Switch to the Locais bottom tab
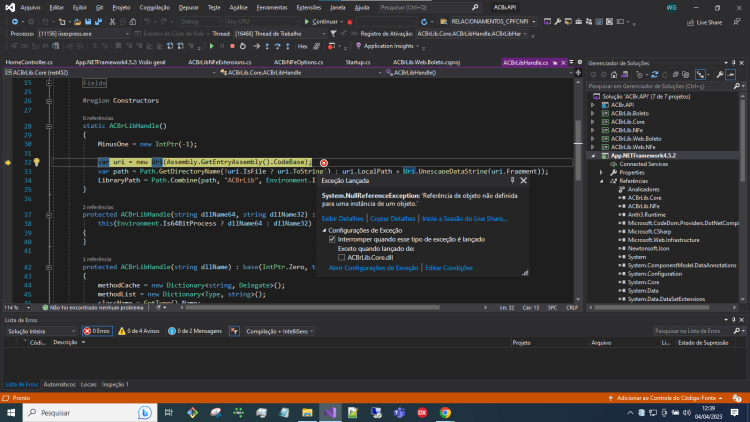The image size is (750, 422). [x=88, y=385]
